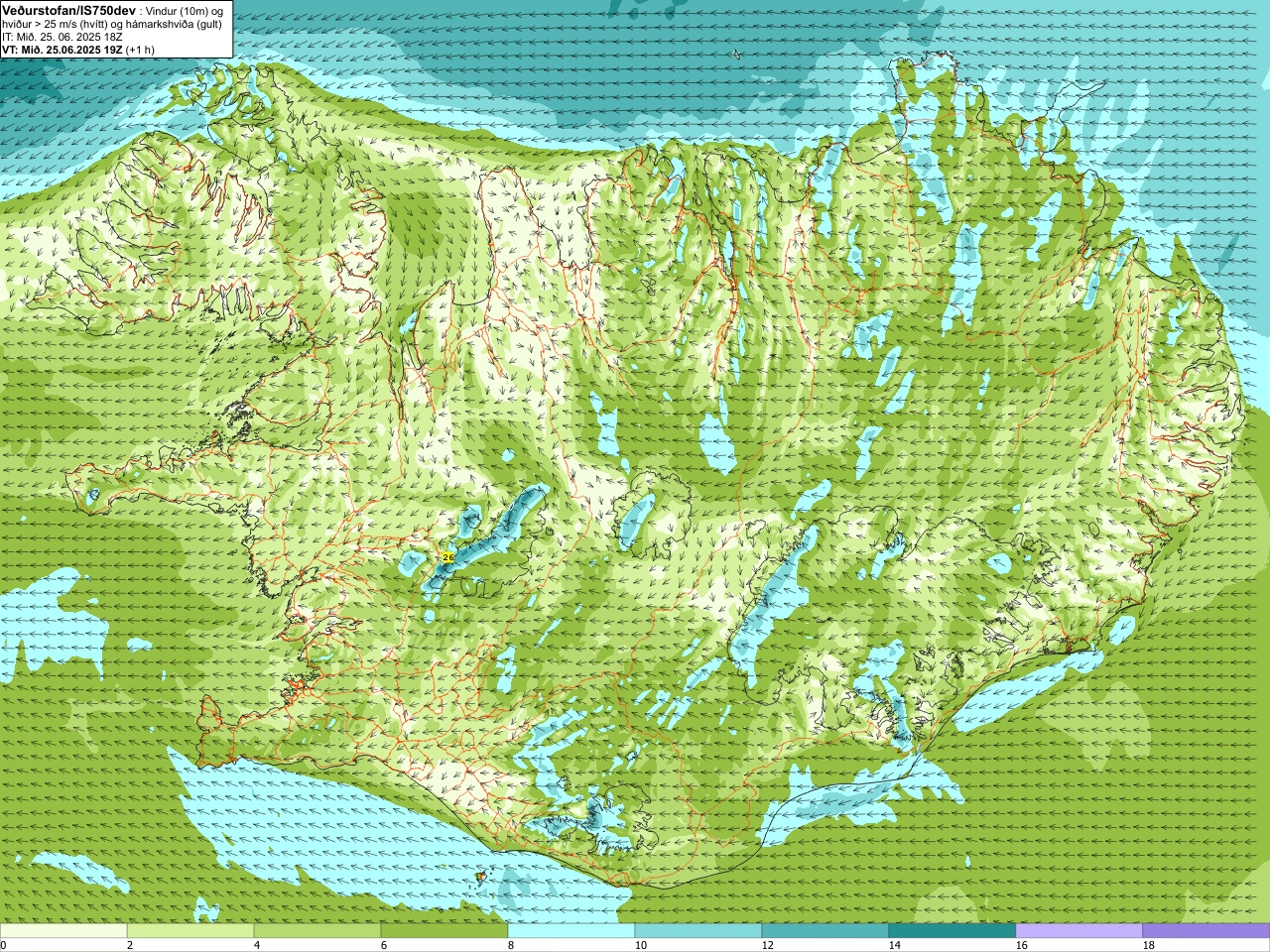Click the legend tick label "6"

coord(384,946)
